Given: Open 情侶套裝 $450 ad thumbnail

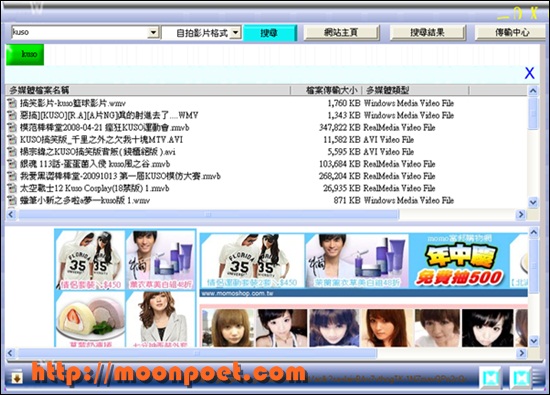Looking at the screenshot, I should [90, 260].
